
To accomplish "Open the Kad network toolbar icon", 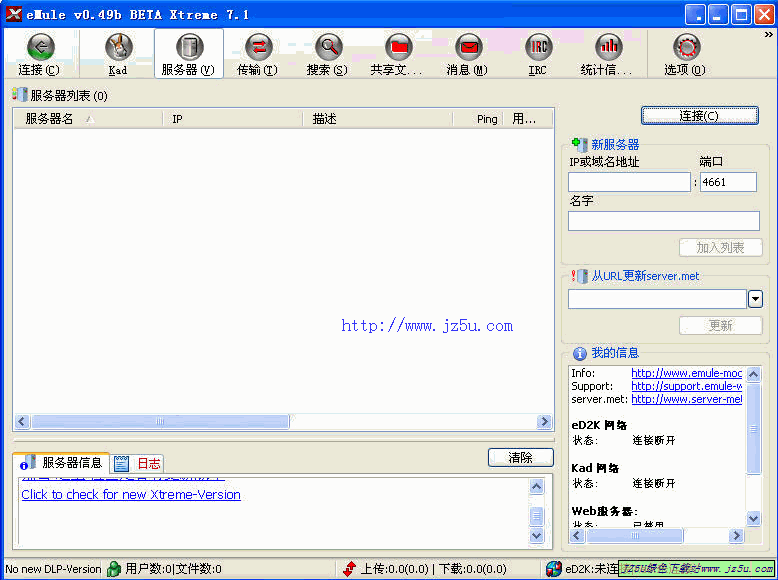I will click(118, 54).
